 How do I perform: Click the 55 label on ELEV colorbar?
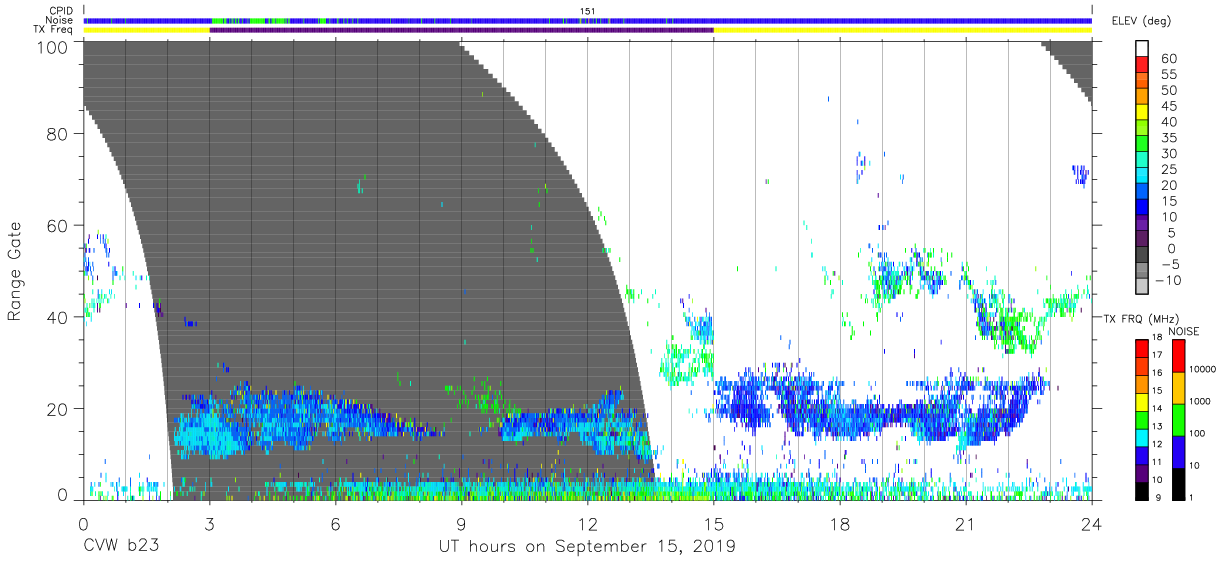click(x=1168, y=75)
